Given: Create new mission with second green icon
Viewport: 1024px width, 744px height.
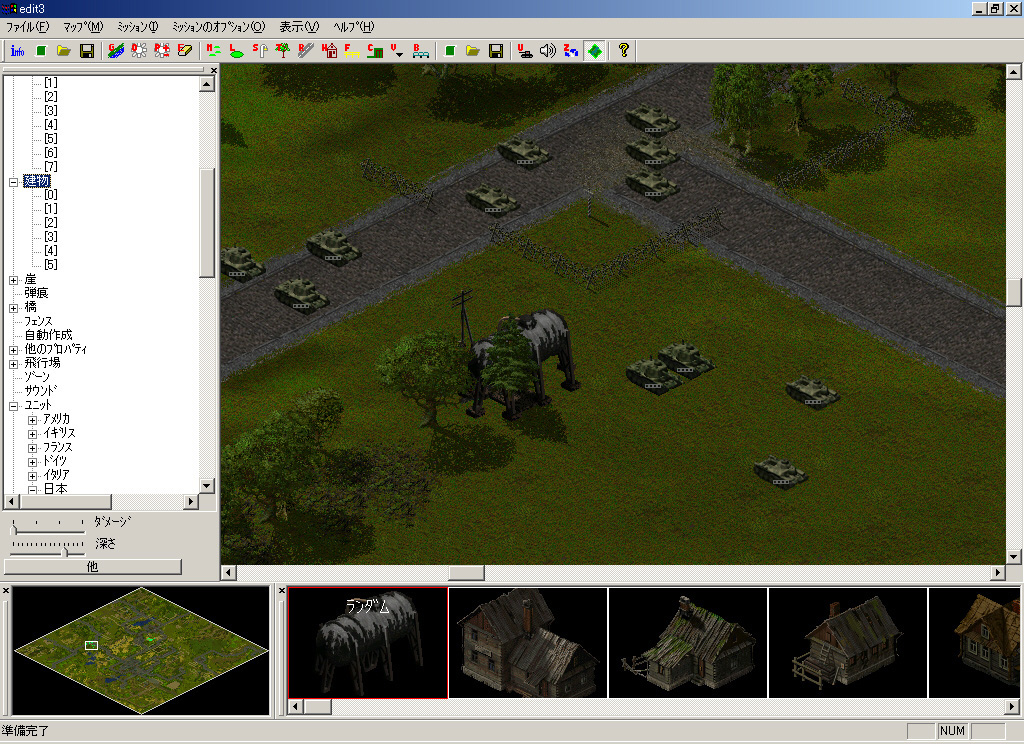Looking at the screenshot, I should 450,51.
